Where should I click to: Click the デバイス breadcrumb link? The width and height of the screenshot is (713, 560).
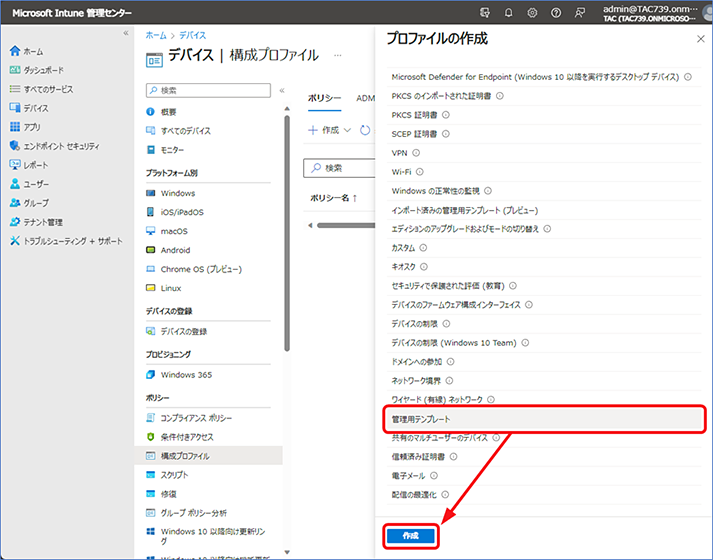(192, 35)
